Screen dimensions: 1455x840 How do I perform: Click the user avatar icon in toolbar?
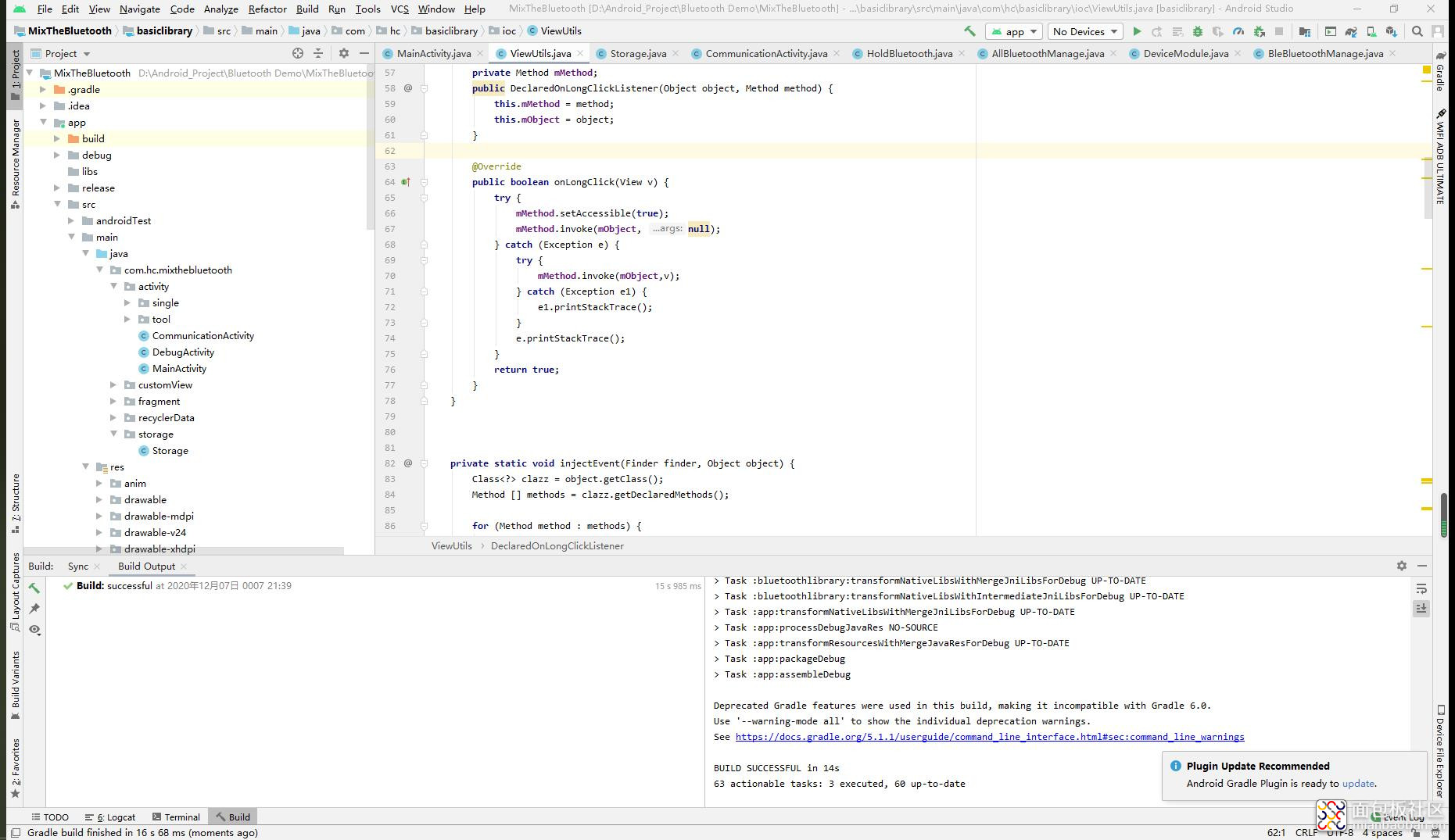1437,31
